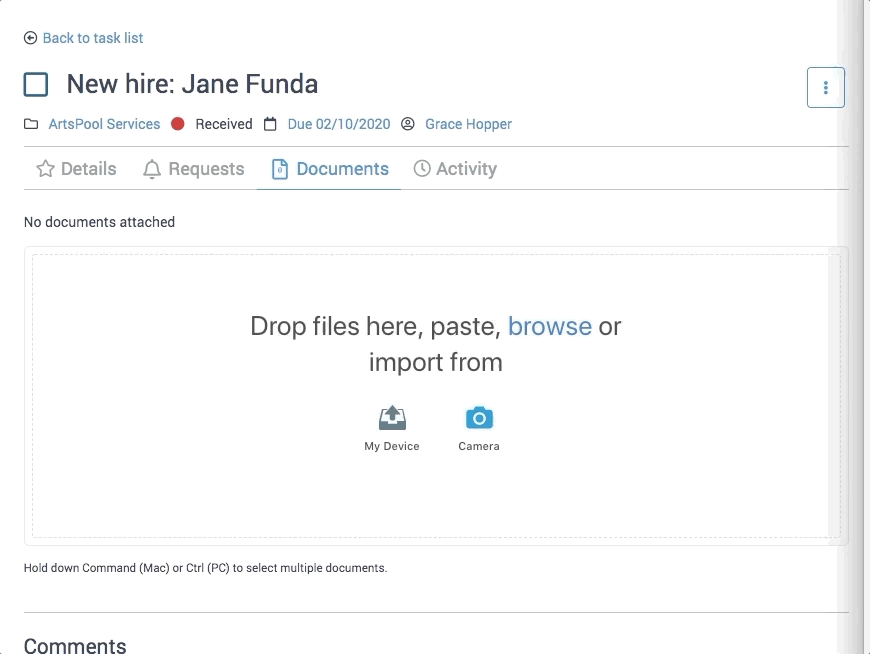Switch to the Requests tab

pos(193,169)
